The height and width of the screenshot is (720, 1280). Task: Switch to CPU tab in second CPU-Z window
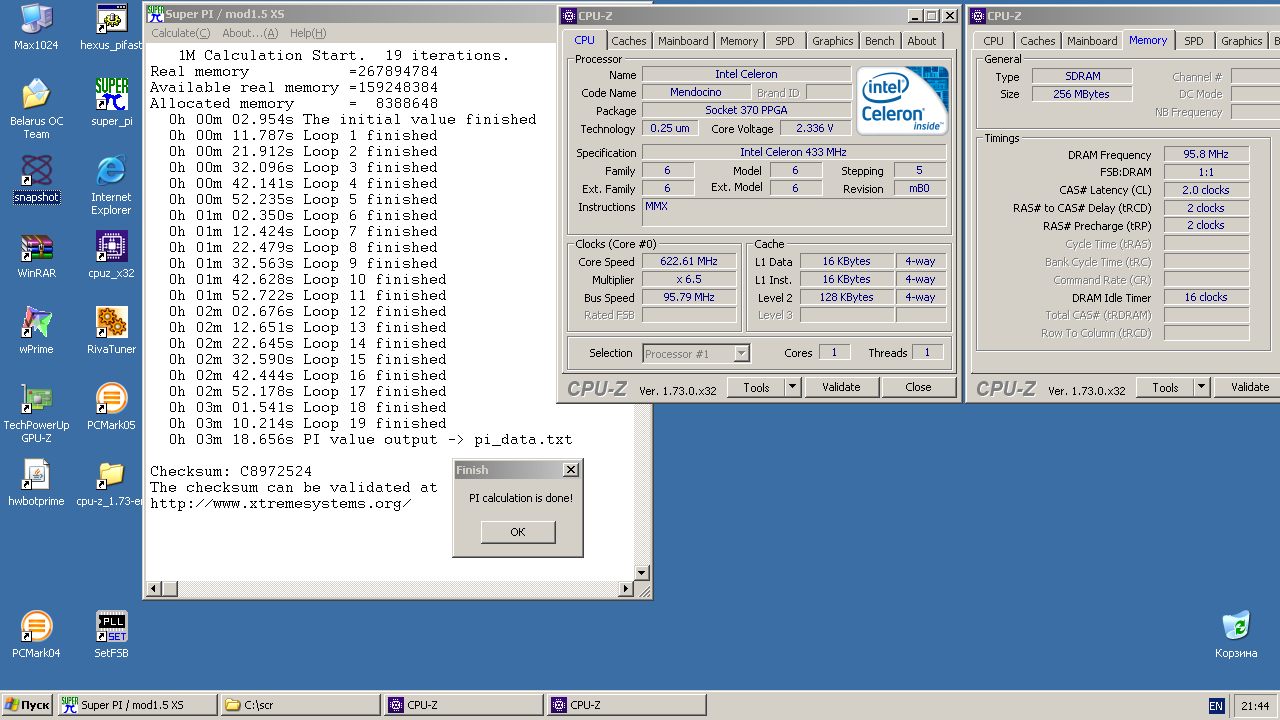point(993,41)
